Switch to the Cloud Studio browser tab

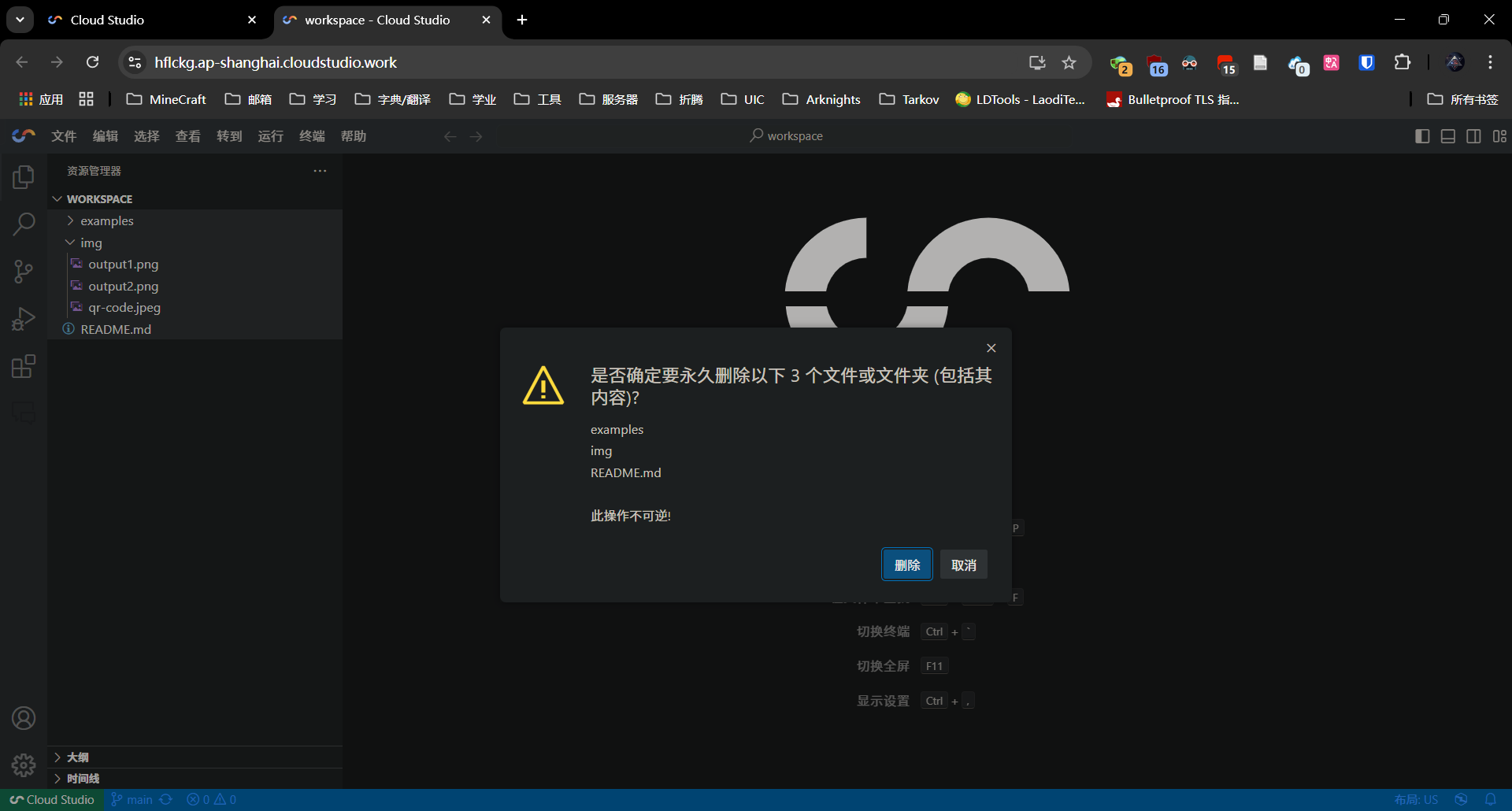point(152,20)
